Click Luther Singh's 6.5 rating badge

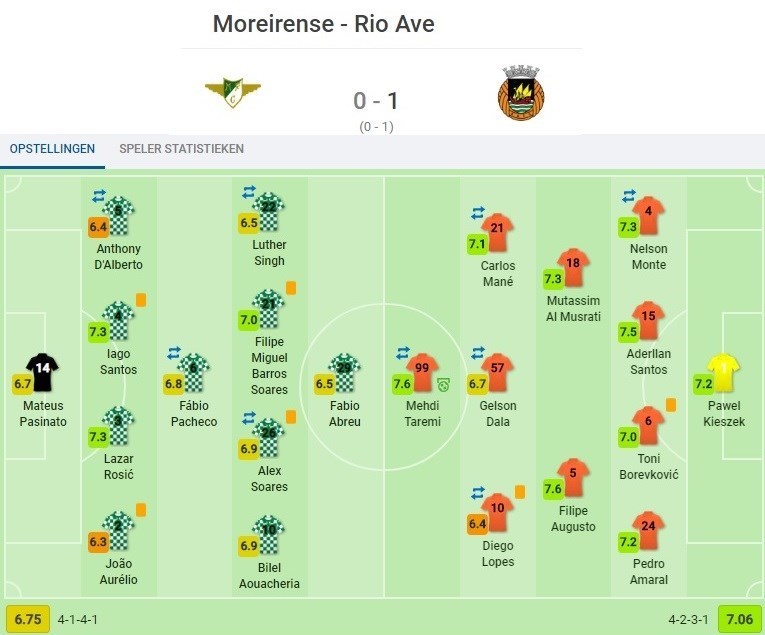coord(249,223)
